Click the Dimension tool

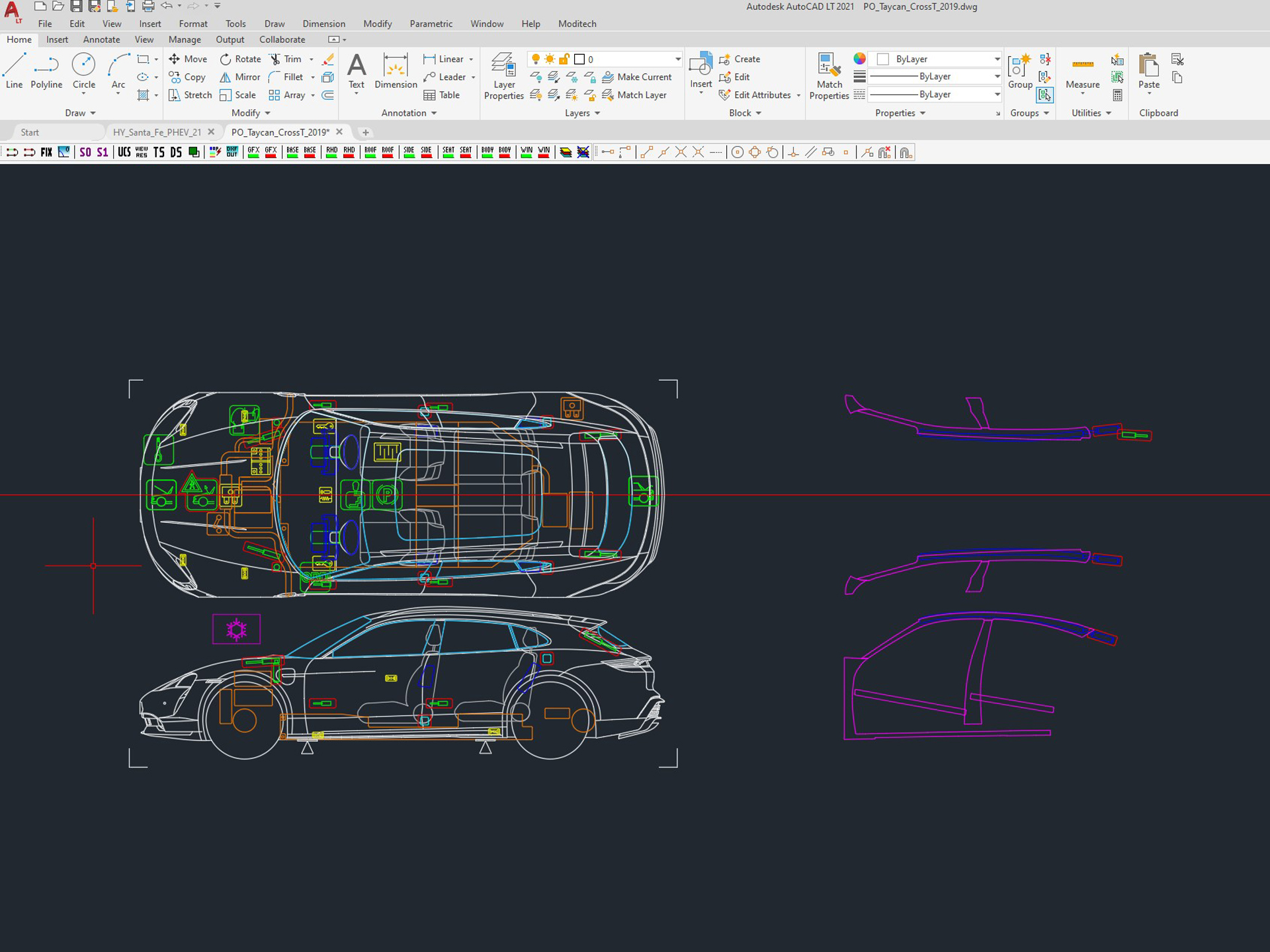tap(396, 71)
